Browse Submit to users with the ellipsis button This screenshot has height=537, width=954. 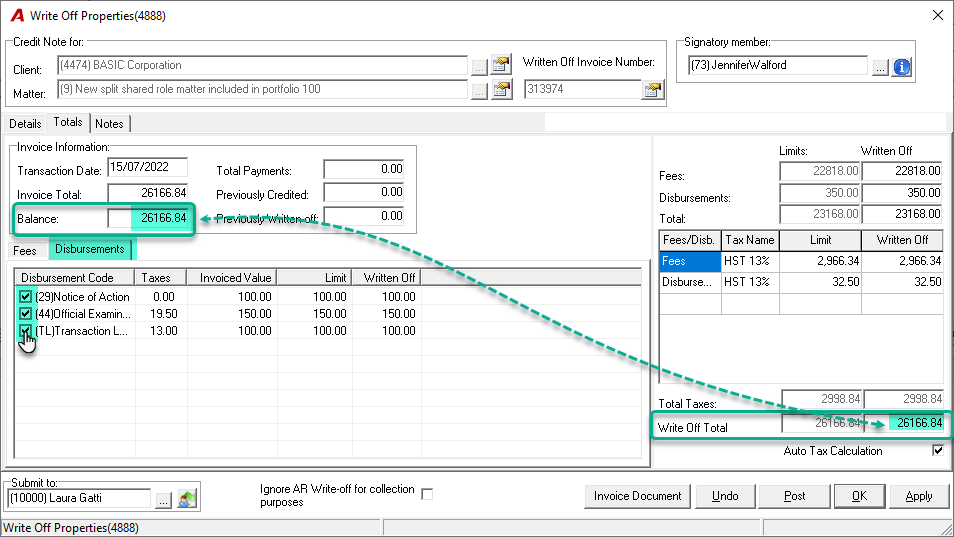[164, 500]
